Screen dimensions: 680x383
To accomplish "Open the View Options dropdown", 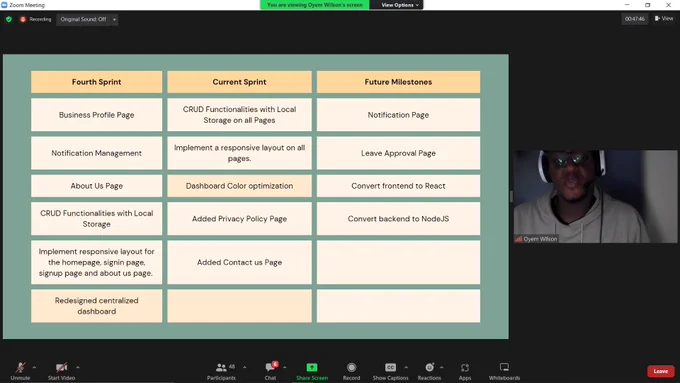I will (400, 5).
